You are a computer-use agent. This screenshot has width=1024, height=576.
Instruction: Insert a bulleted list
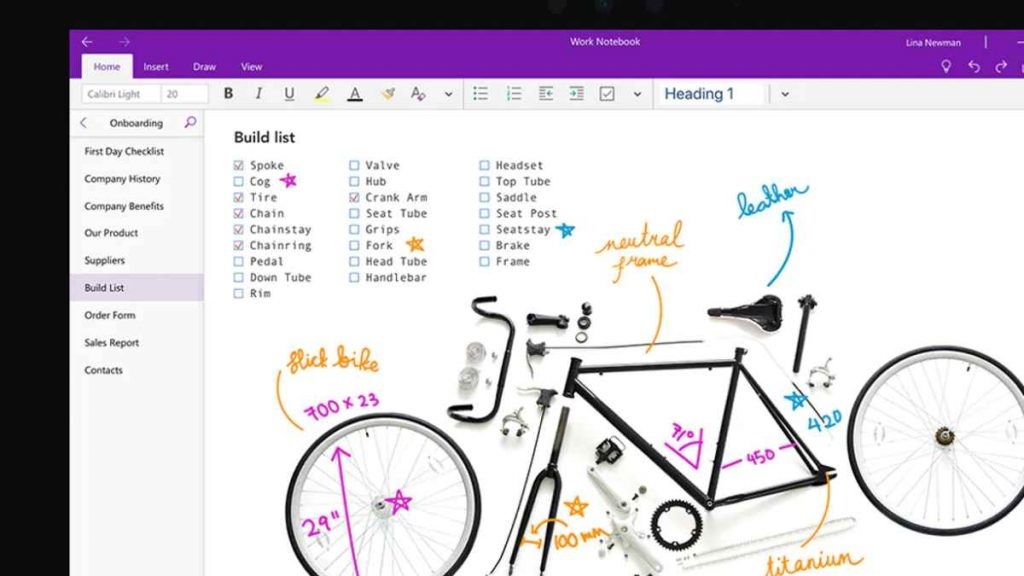coord(481,93)
